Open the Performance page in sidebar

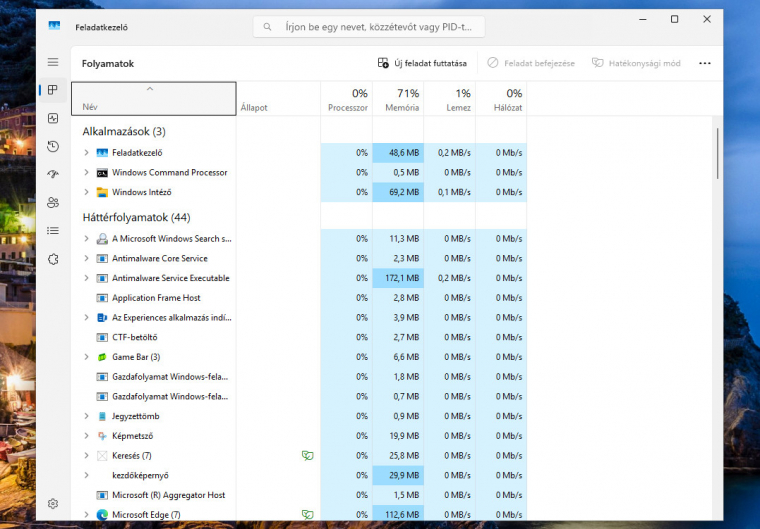(x=53, y=118)
